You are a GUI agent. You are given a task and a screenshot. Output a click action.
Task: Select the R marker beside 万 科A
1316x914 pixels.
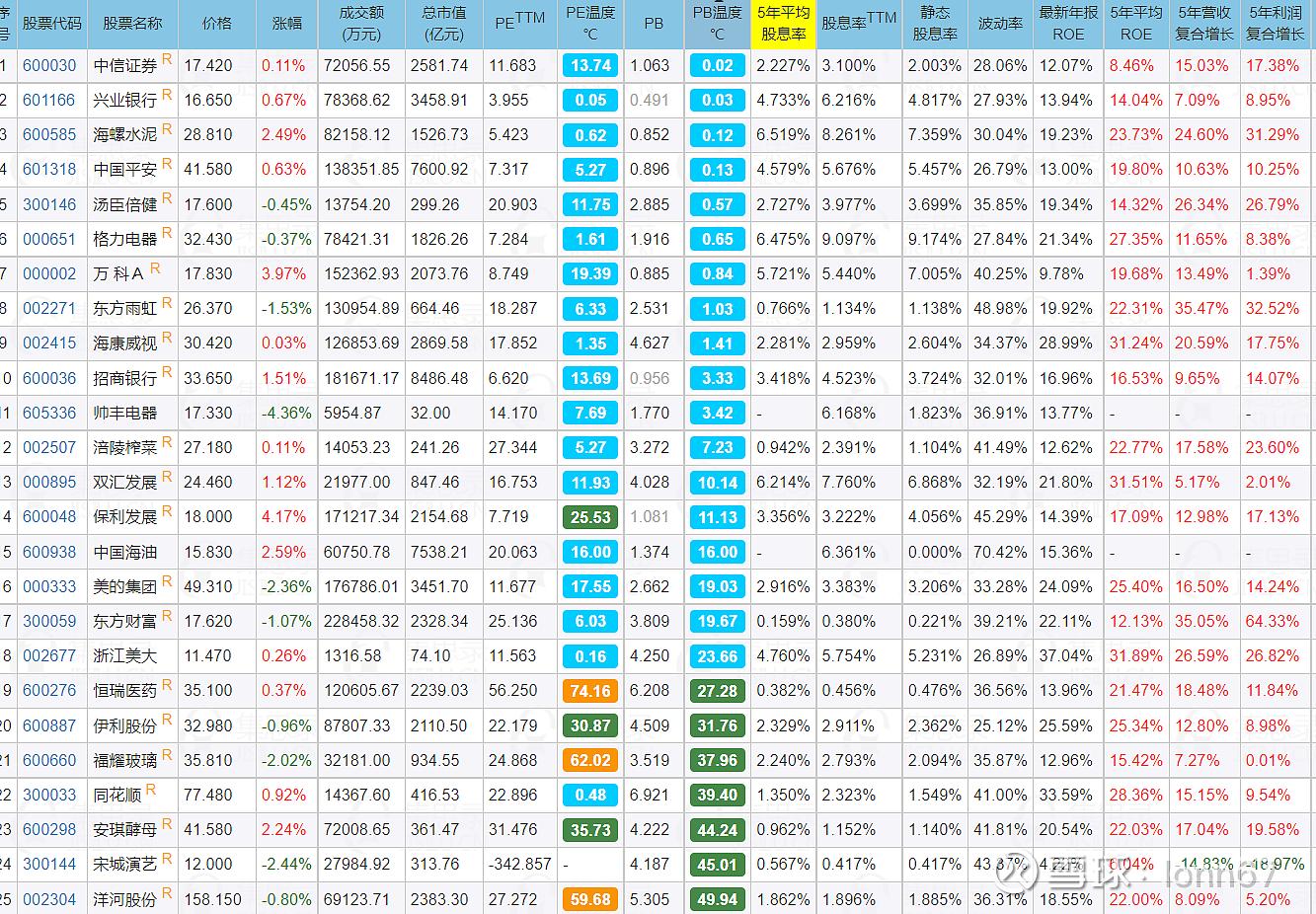coord(155,268)
